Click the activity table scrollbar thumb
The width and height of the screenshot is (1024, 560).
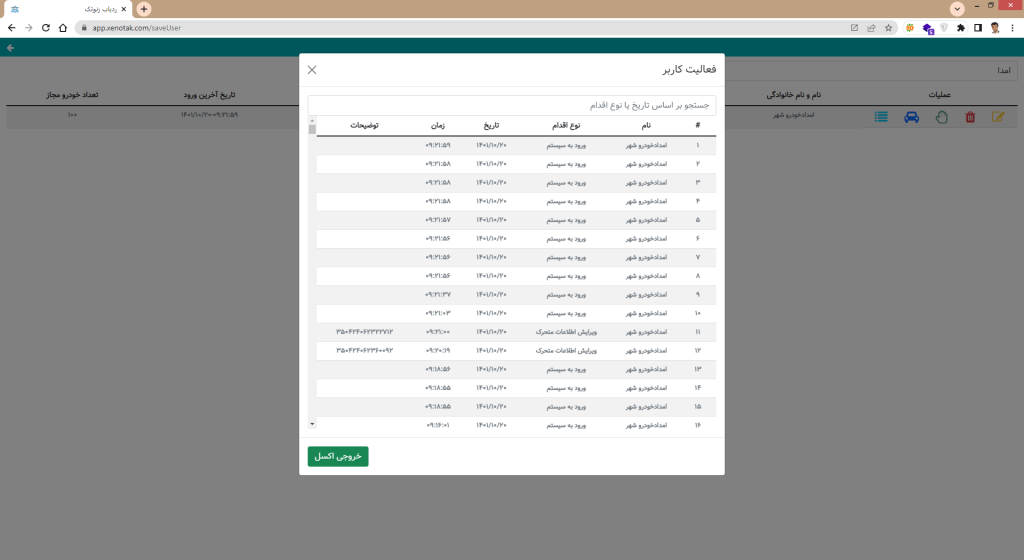pyautogui.click(x=312, y=129)
